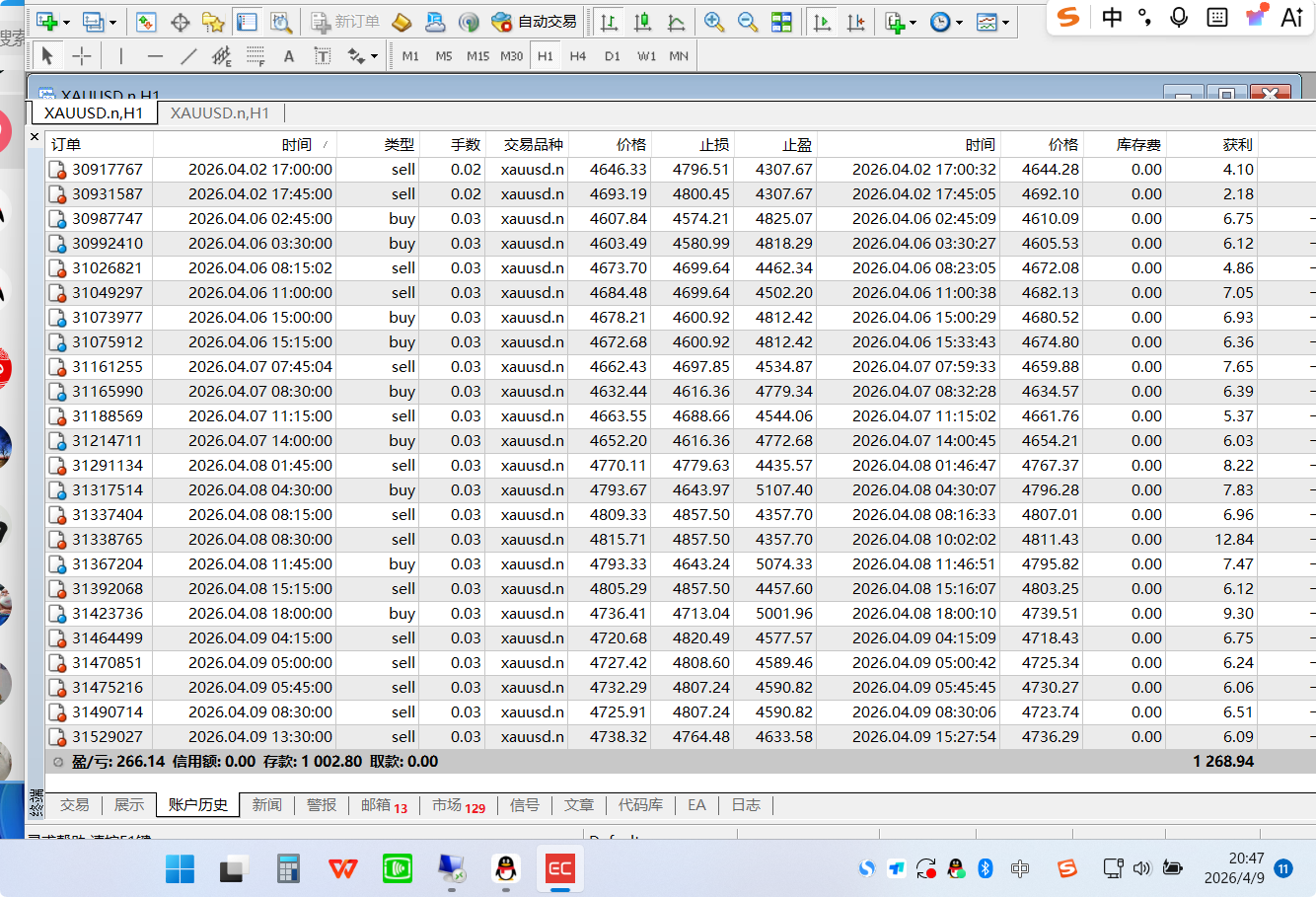Switch to the 交易 tab
This screenshot has width=1316, height=897.
pos(75,805)
